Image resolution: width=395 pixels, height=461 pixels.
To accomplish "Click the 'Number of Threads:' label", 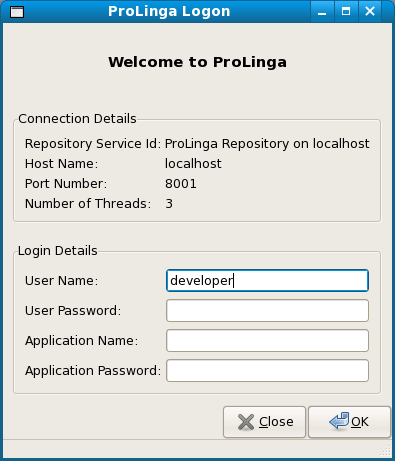I will click(88, 204).
